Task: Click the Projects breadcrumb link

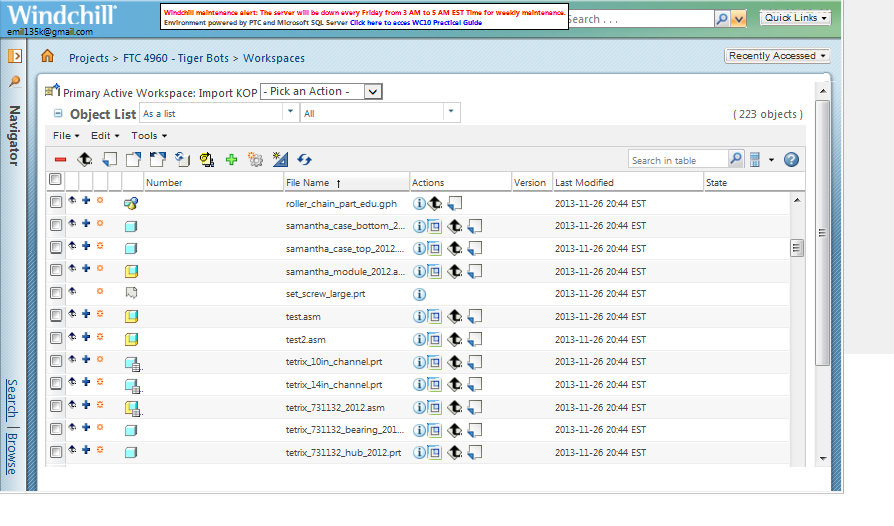Action: [88, 58]
